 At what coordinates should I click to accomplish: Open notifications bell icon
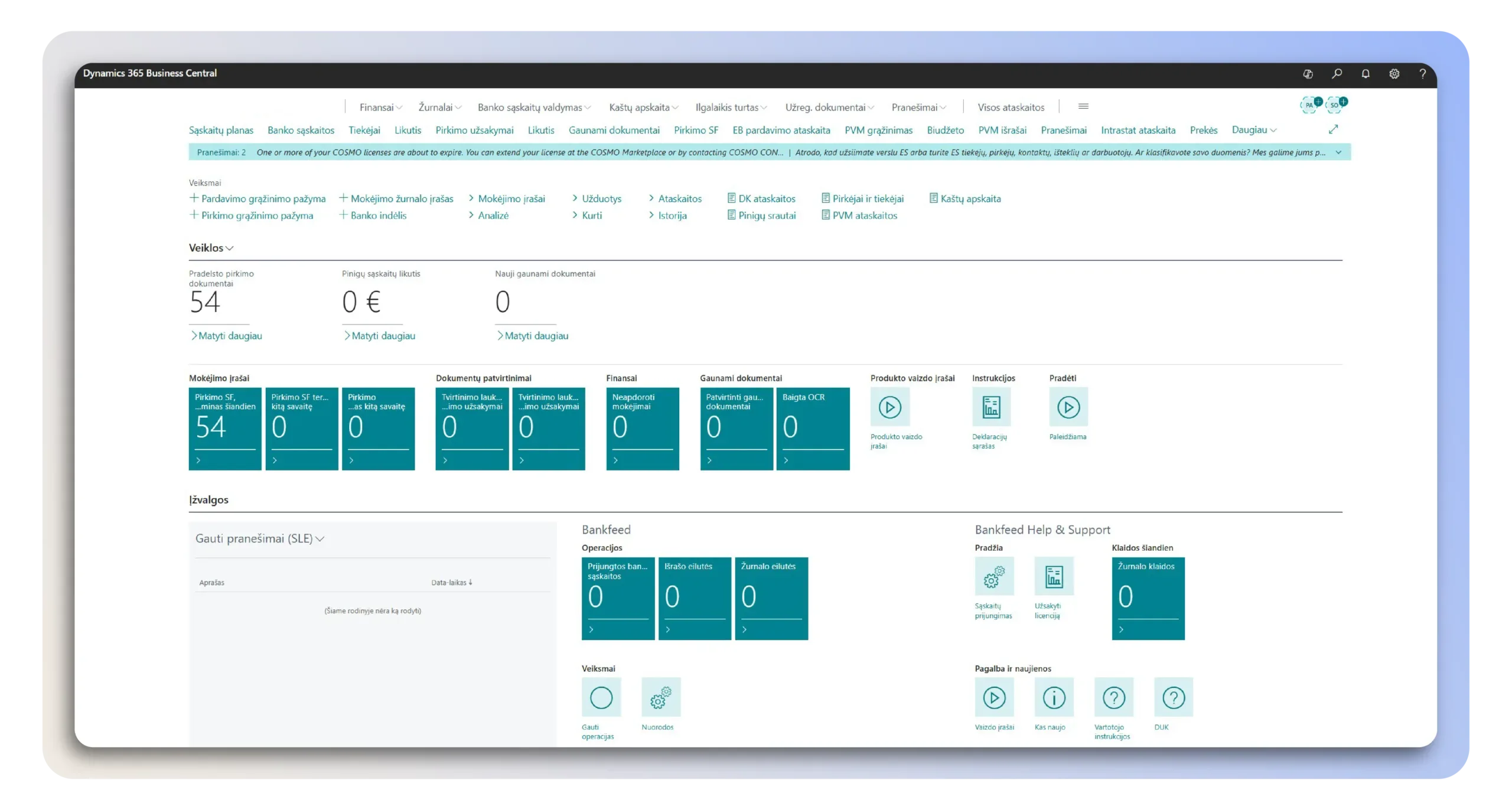(x=1365, y=73)
